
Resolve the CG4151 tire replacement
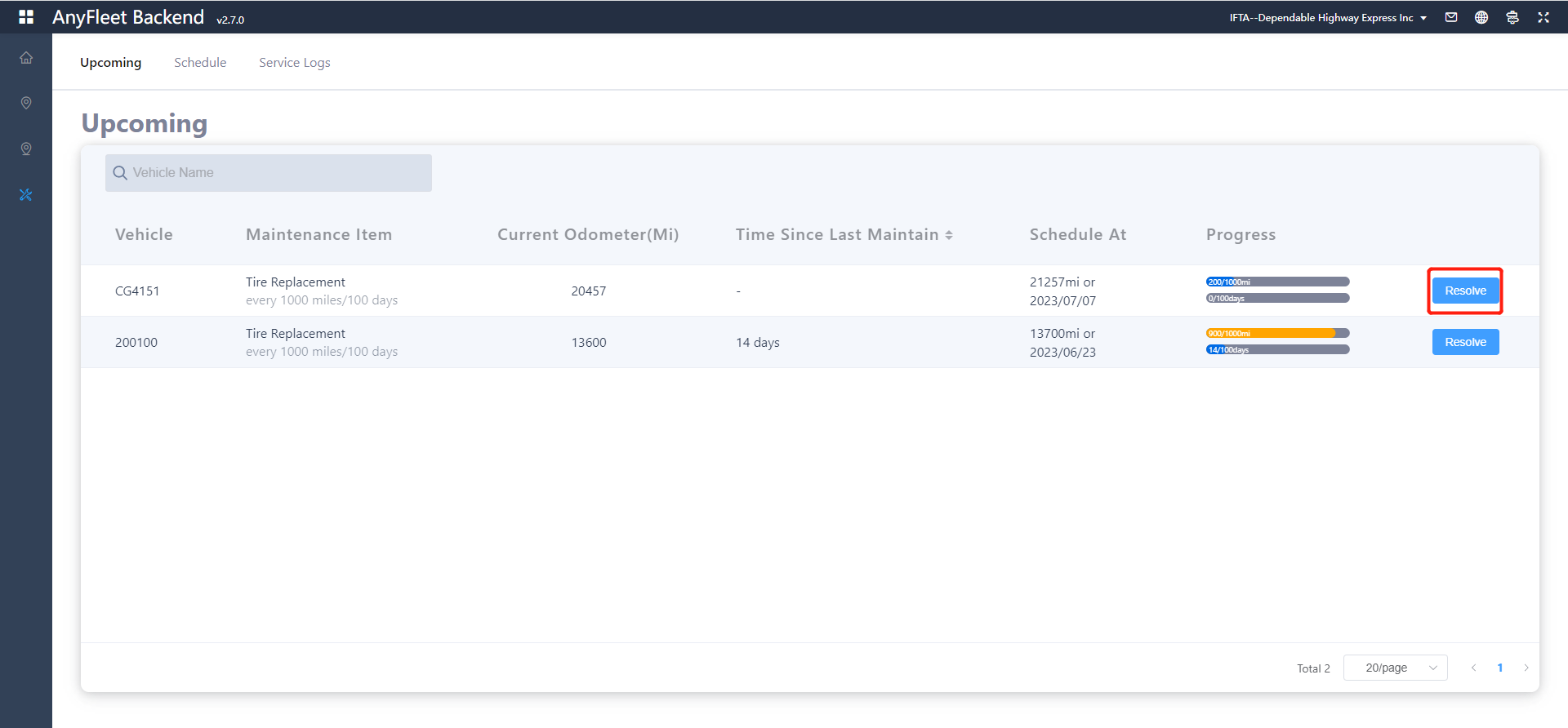tap(1465, 291)
